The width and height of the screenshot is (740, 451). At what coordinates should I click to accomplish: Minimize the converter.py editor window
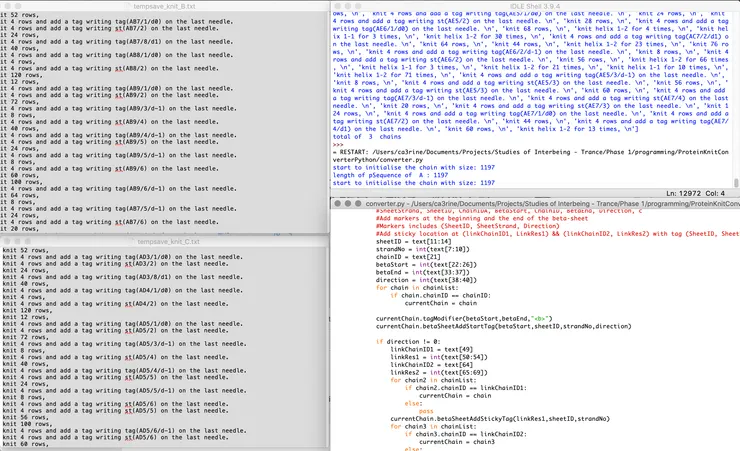coord(348,203)
